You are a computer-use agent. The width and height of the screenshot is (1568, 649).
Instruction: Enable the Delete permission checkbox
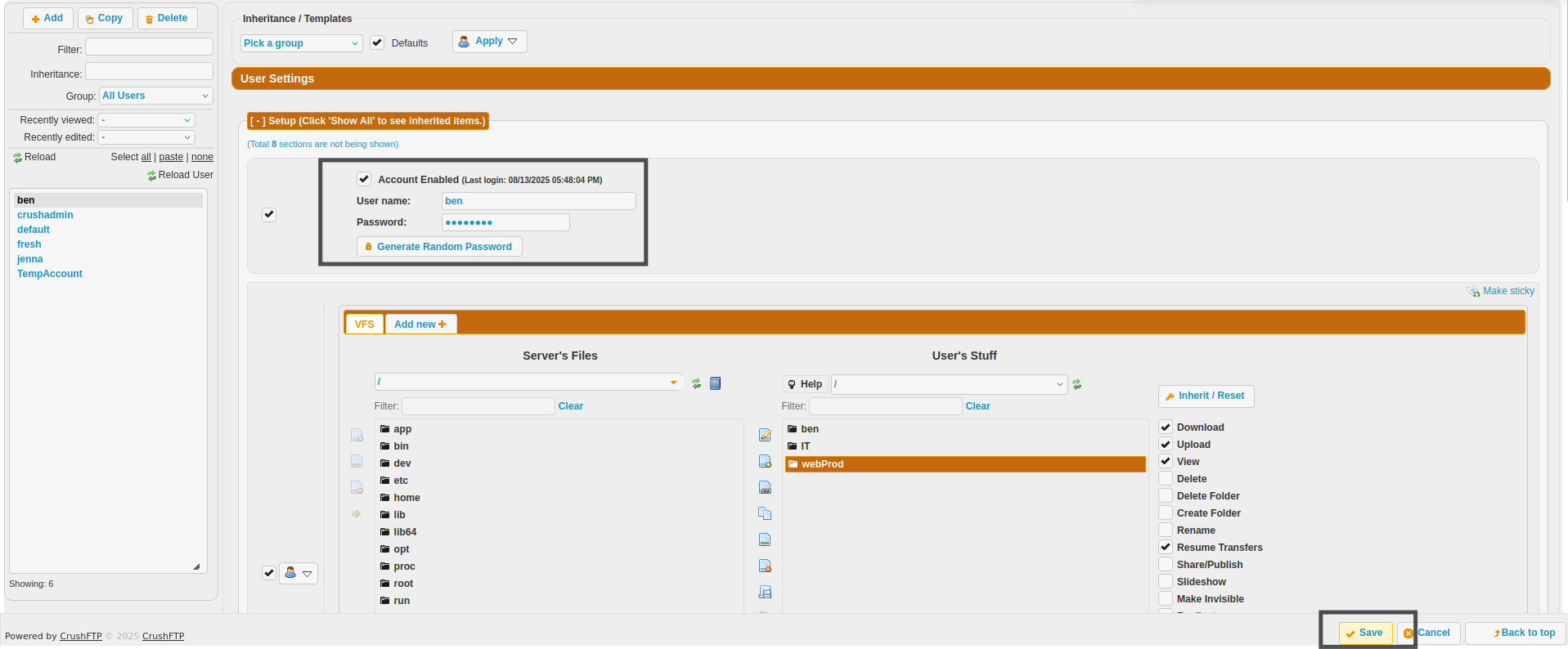(1166, 479)
